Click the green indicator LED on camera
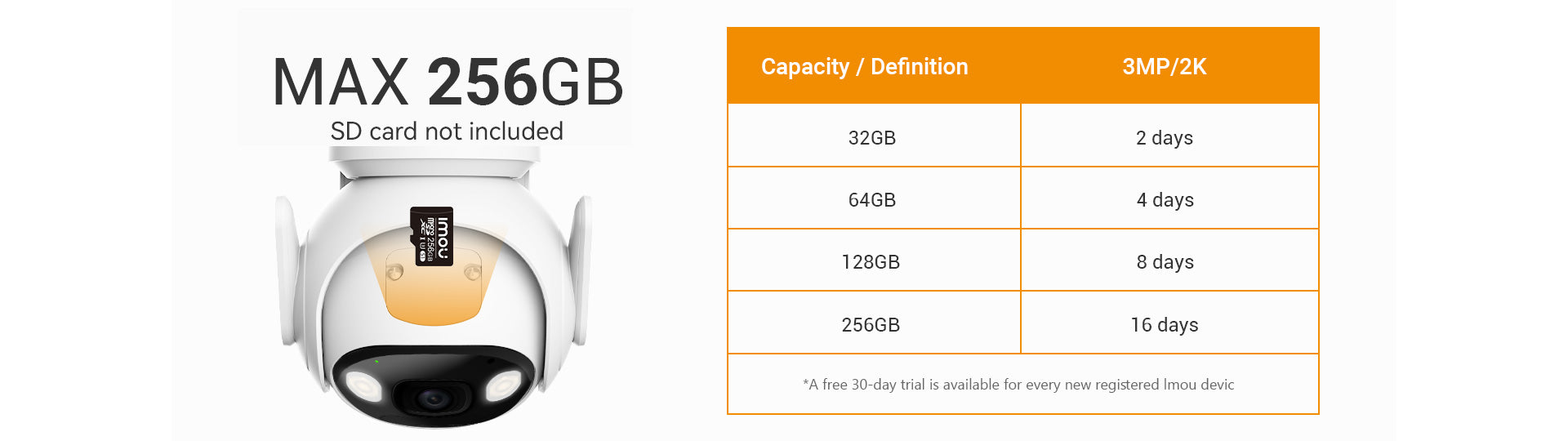 point(376,361)
